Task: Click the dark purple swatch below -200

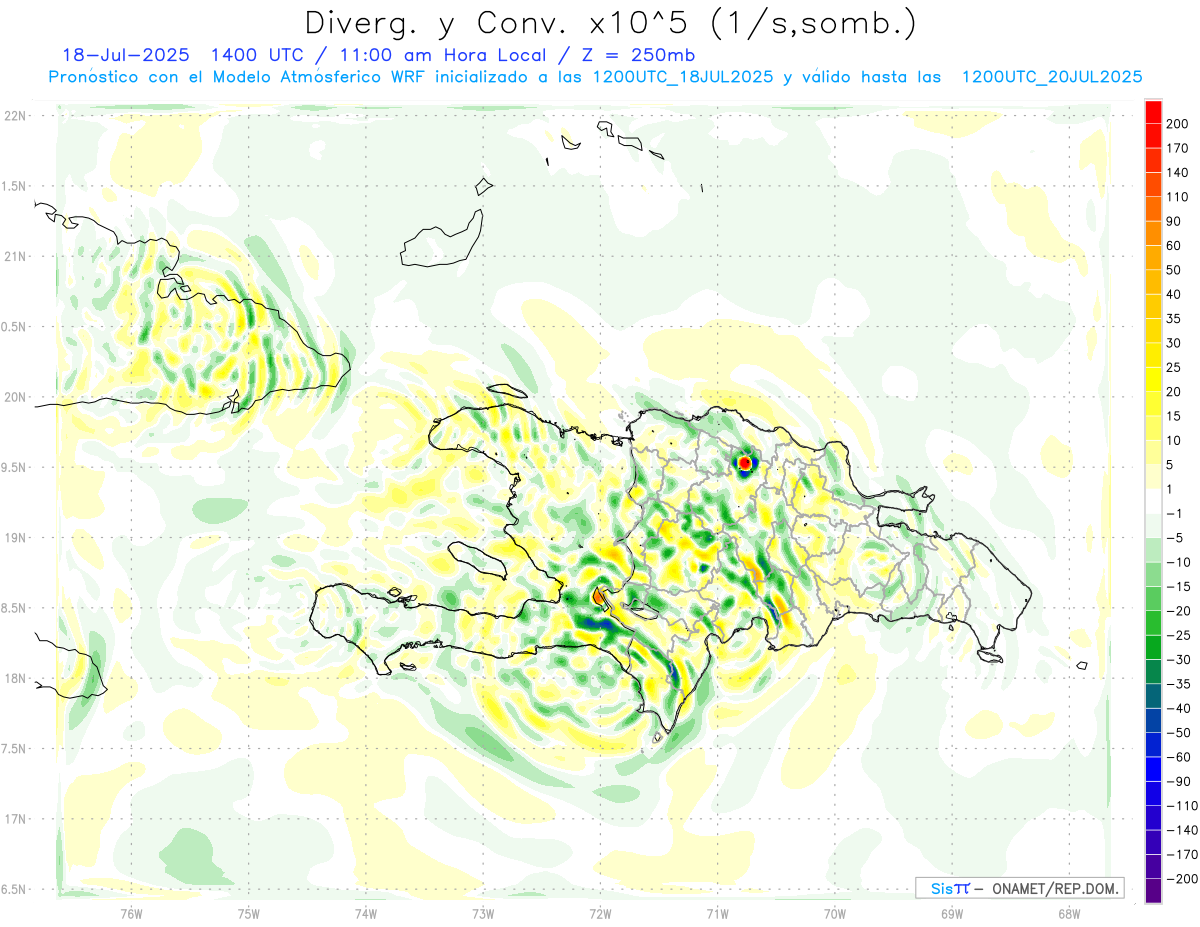Action: pyautogui.click(x=1153, y=891)
